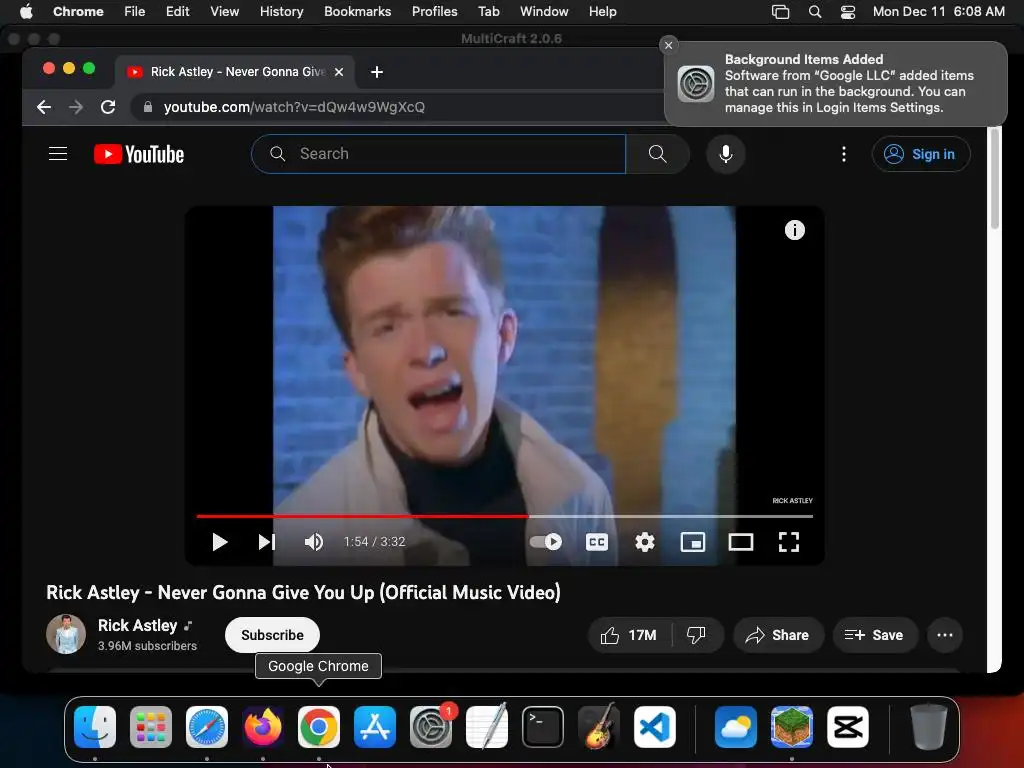The image size is (1024, 768).
Task: Open a new Chrome tab
Action: 377,72
